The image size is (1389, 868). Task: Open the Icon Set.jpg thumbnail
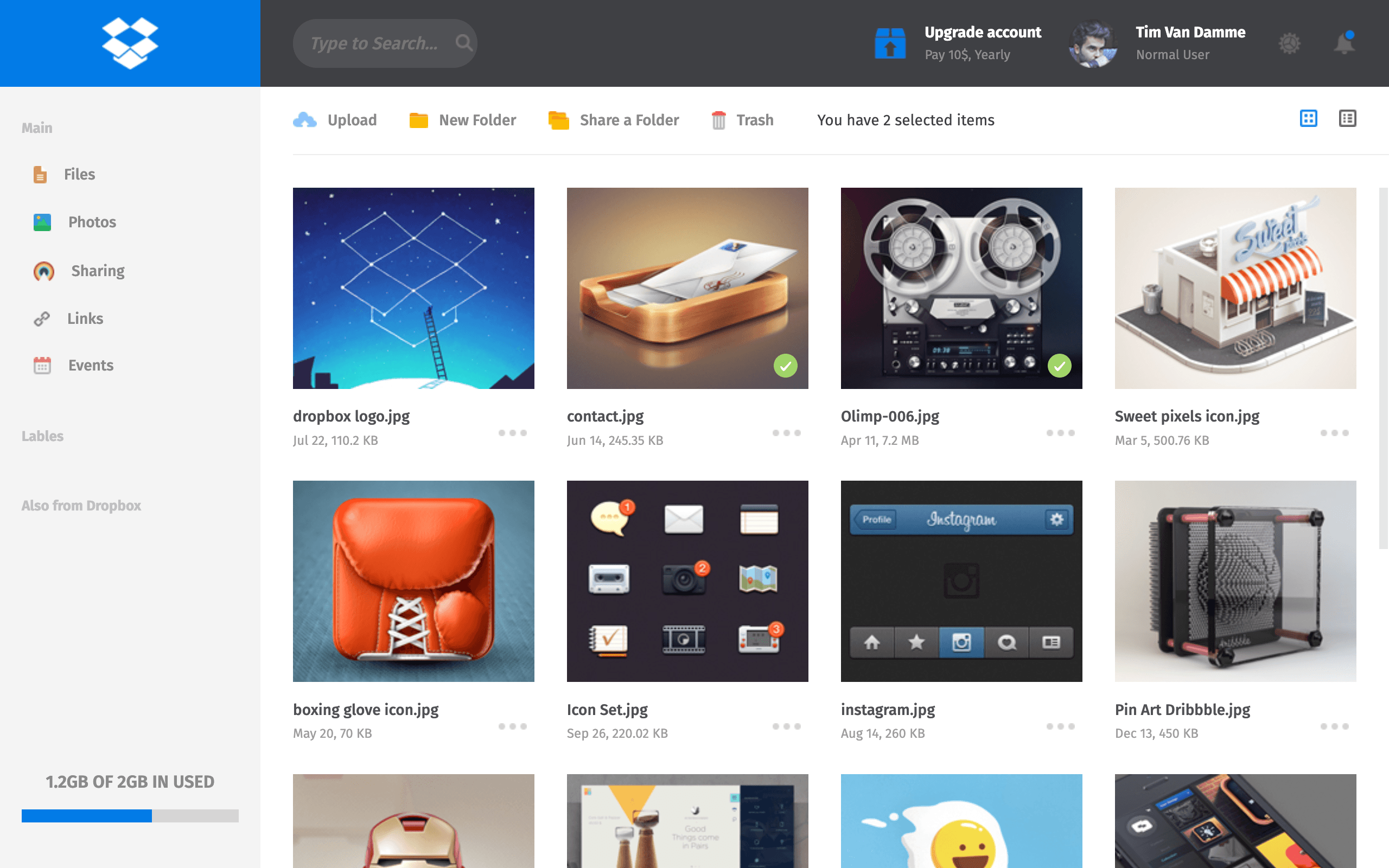click(x=687, y=581)
